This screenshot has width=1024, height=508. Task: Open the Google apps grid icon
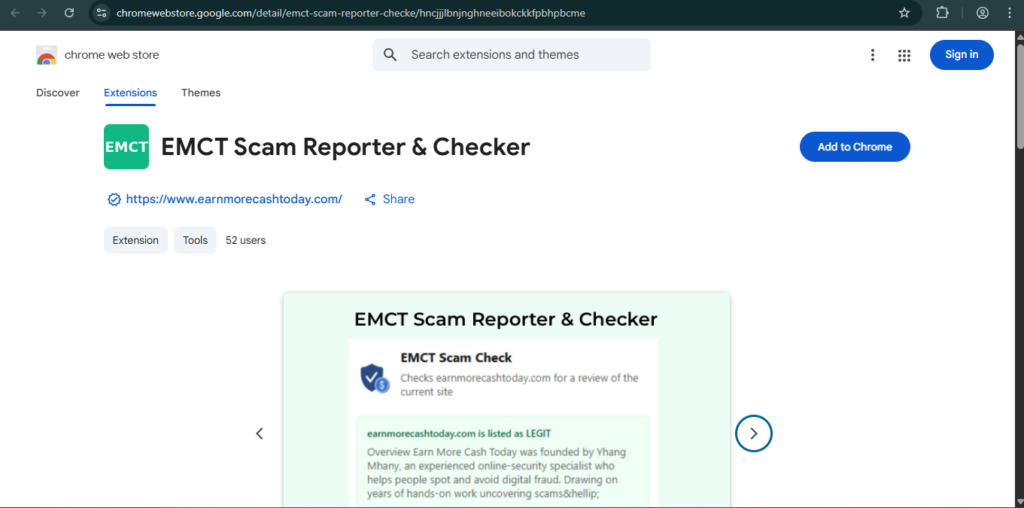tap(904, 56)
